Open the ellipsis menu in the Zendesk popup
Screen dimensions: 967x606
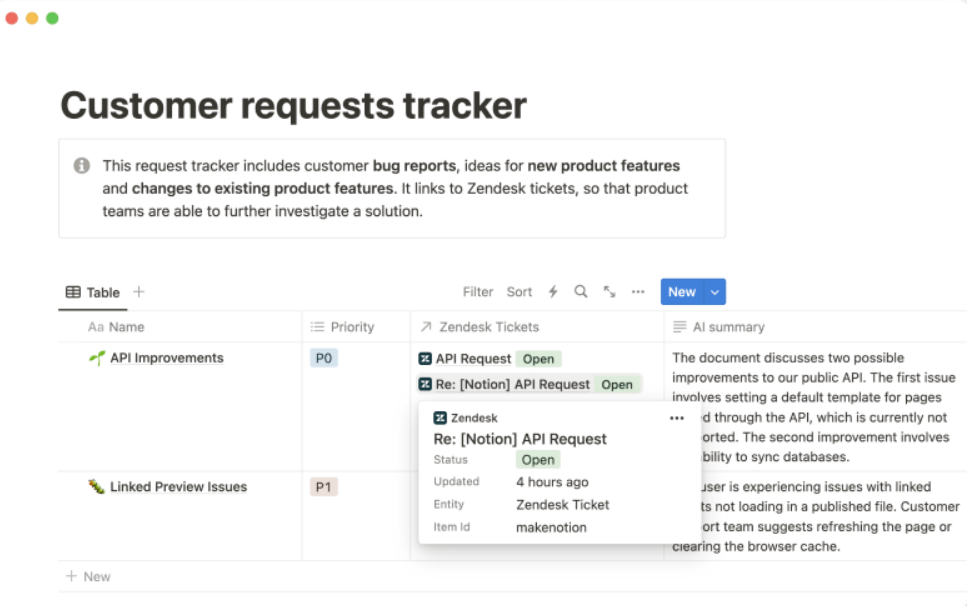[x=677, y=418]
